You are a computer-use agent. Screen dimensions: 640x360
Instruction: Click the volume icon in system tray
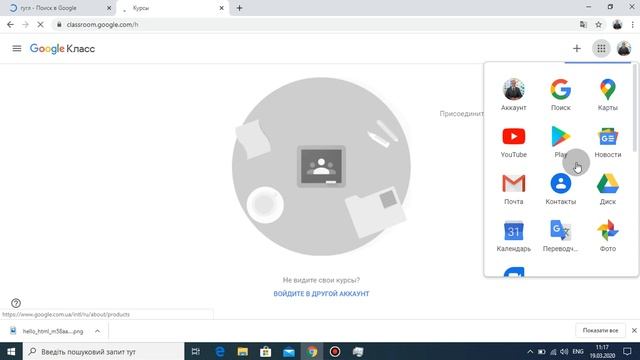point(564,351)
